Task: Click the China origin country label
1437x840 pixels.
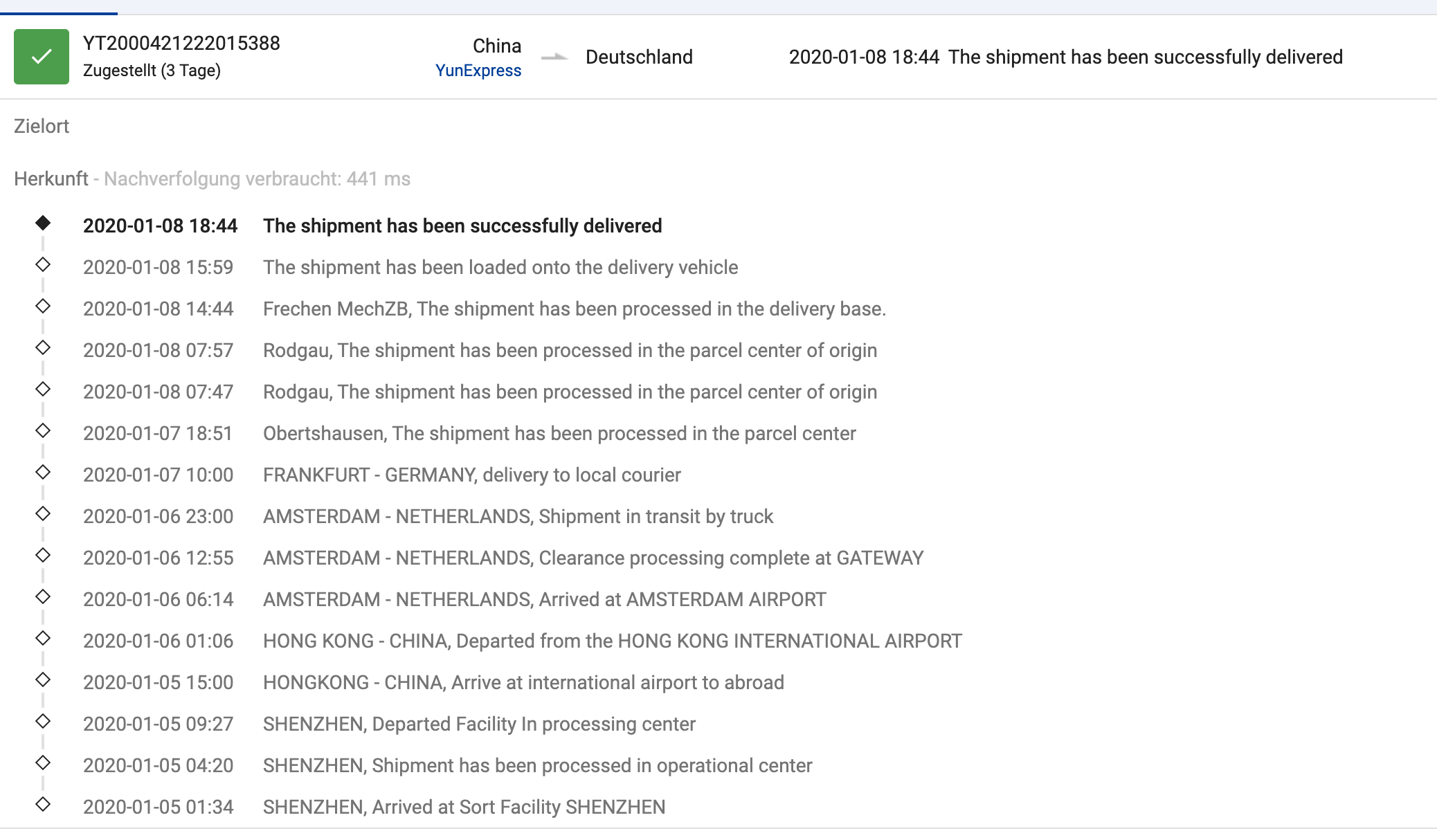Action: coord(497,46)
